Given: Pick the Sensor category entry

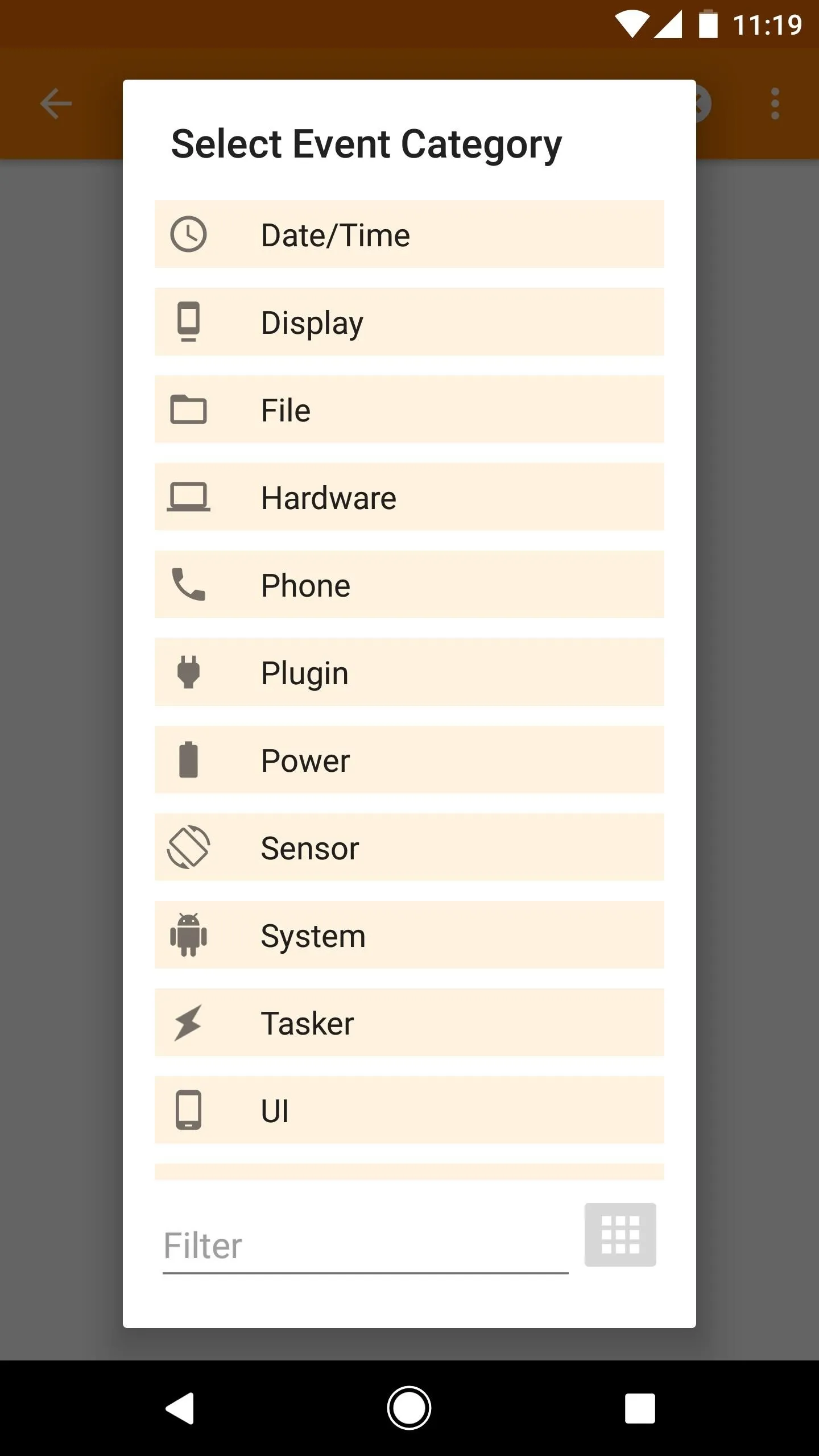Looking at the screenshot, I should tap(409, 847).
